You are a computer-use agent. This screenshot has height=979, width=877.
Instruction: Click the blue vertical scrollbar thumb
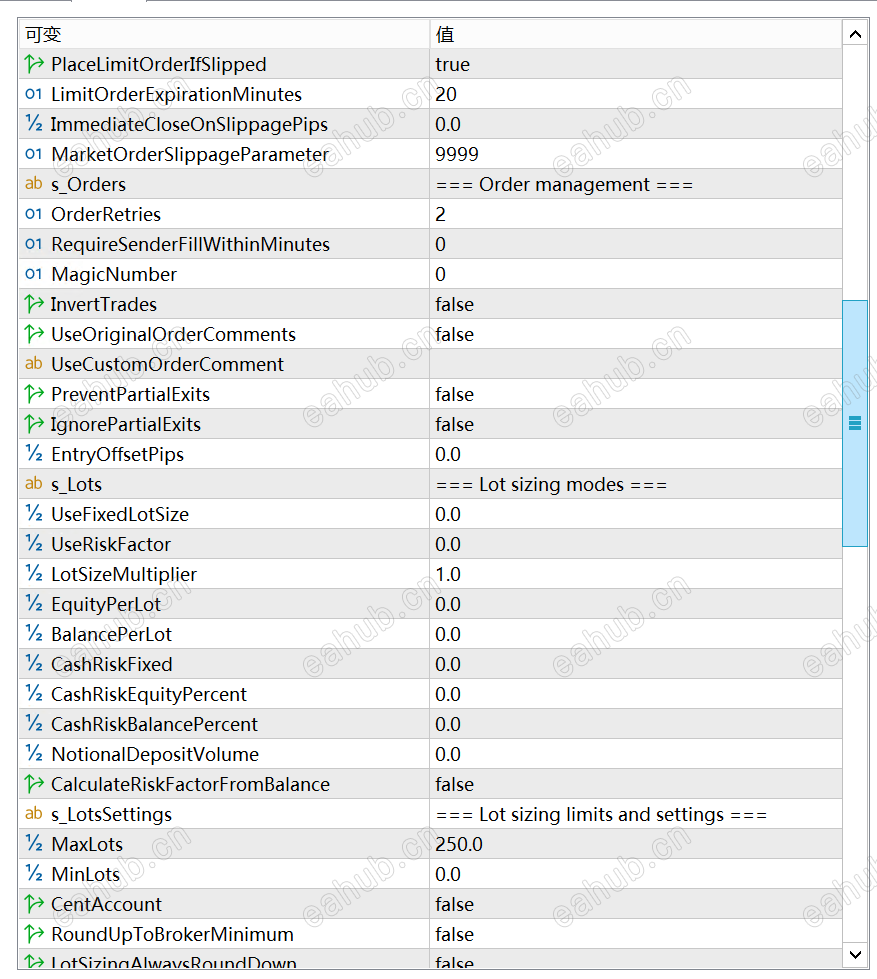click(x=855, y=423)
